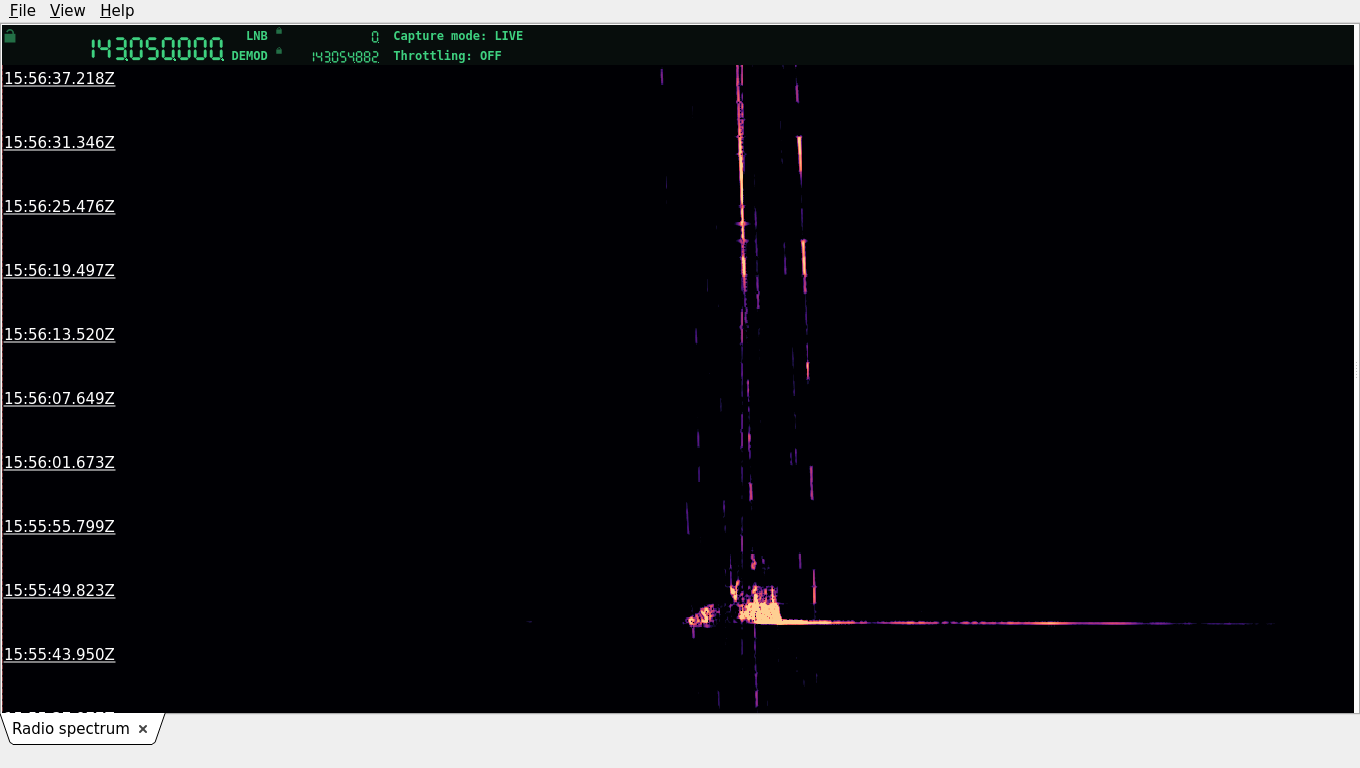Click the side panel splitter handle on right edge

[x=1357, y=369]
